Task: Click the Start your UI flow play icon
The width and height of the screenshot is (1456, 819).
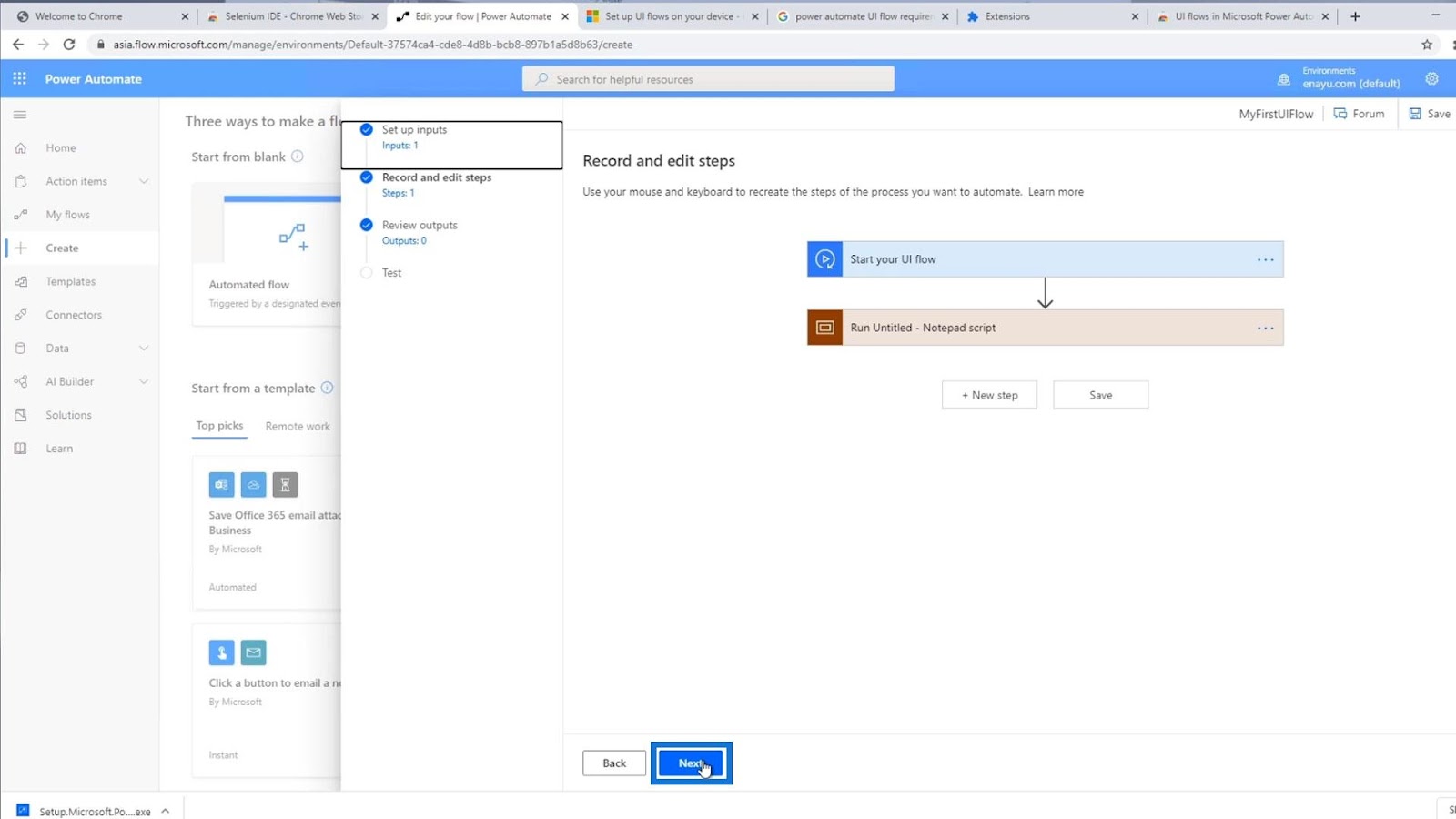Action: (x=824, y=259)
